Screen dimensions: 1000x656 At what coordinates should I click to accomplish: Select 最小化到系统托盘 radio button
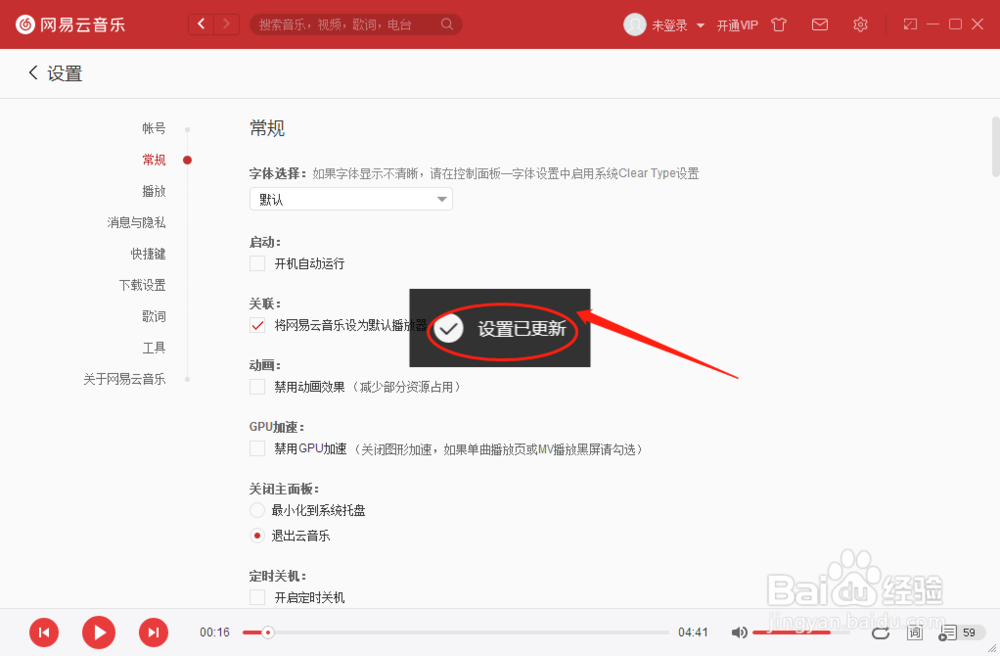point(257,510)
